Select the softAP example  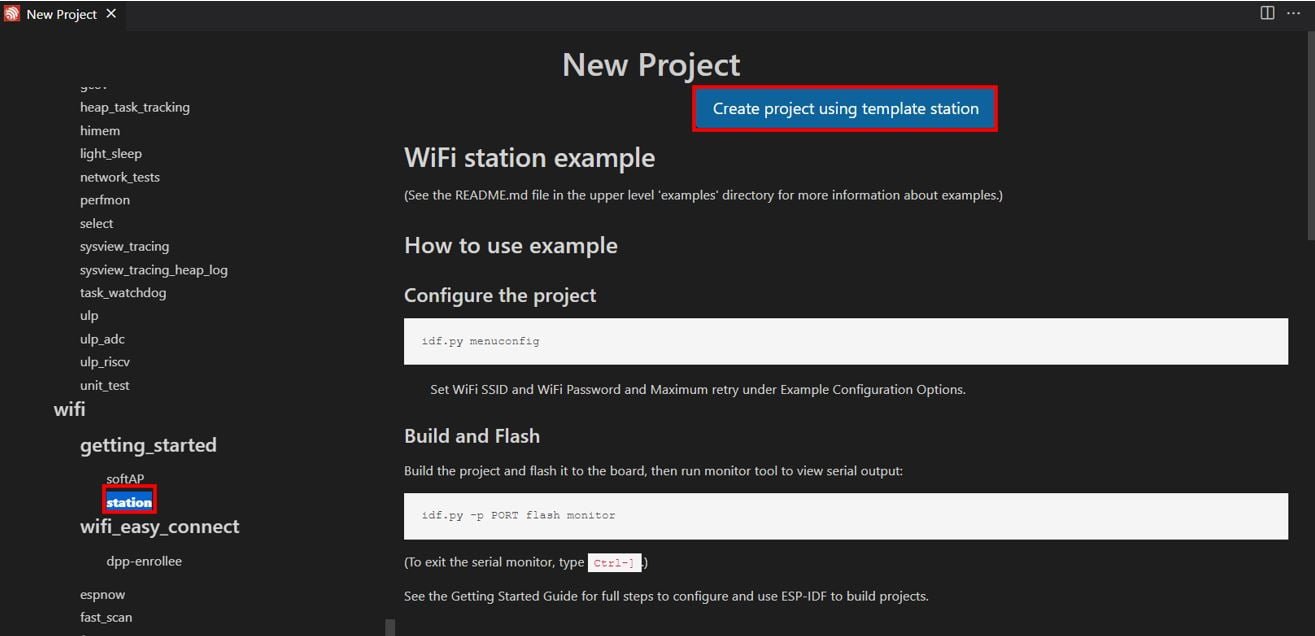point(124,479)
